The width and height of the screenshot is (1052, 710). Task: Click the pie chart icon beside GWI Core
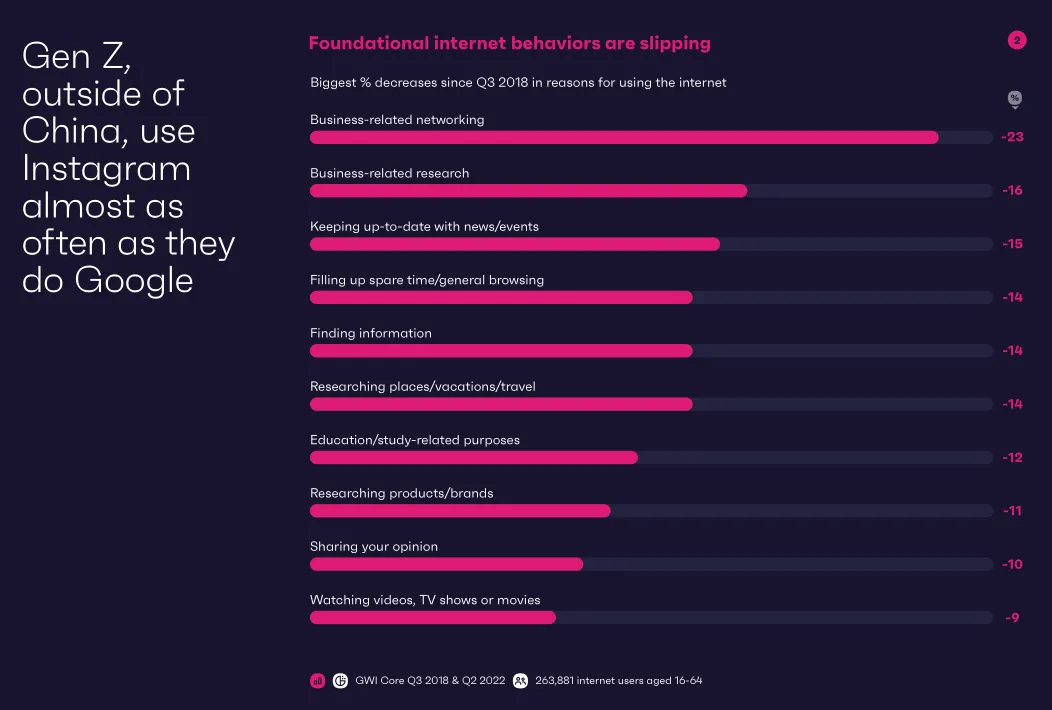[340, 680]
